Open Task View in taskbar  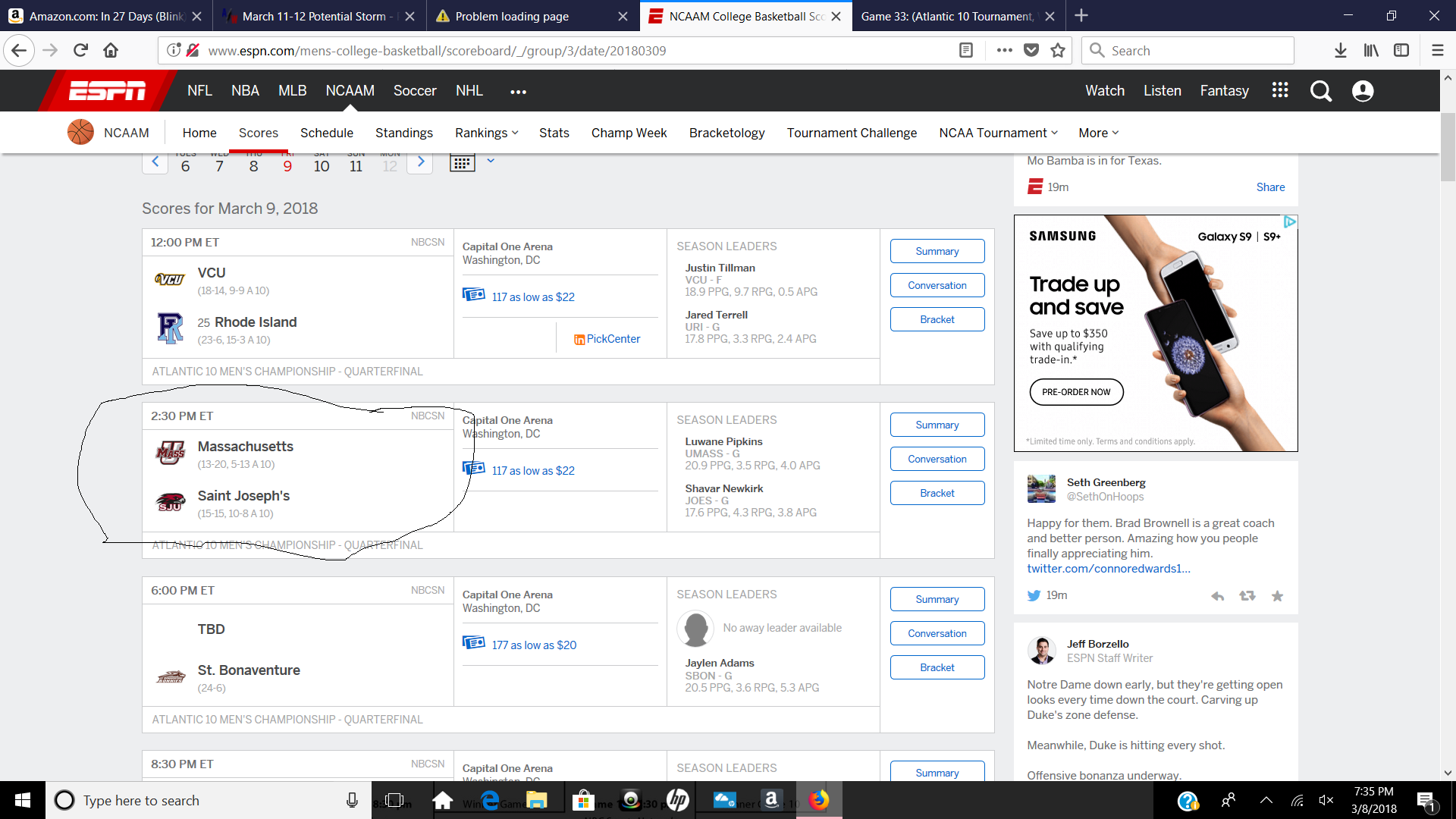[394, 800]
